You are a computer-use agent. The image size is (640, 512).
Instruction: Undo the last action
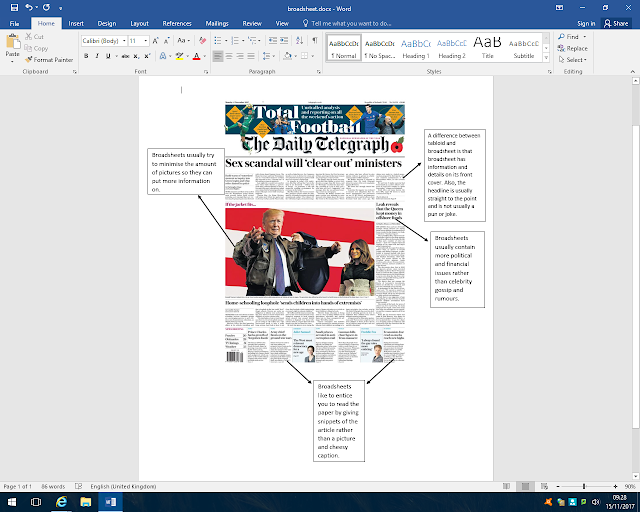click(x=29, y=7)
